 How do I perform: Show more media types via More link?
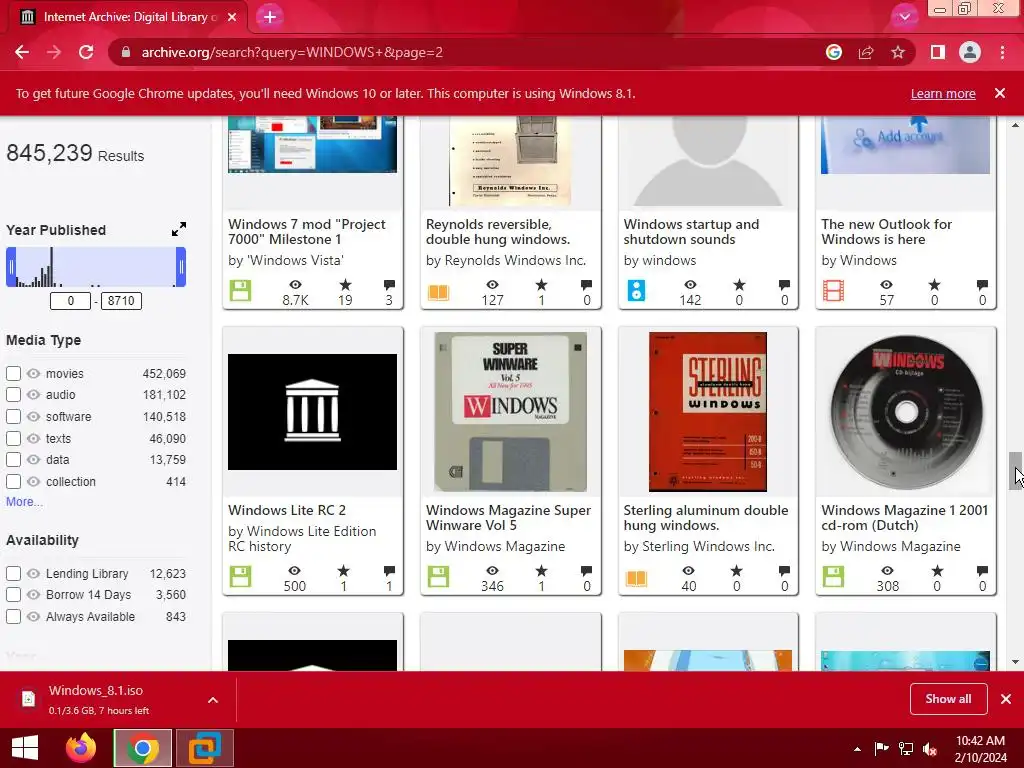point(24,502)
